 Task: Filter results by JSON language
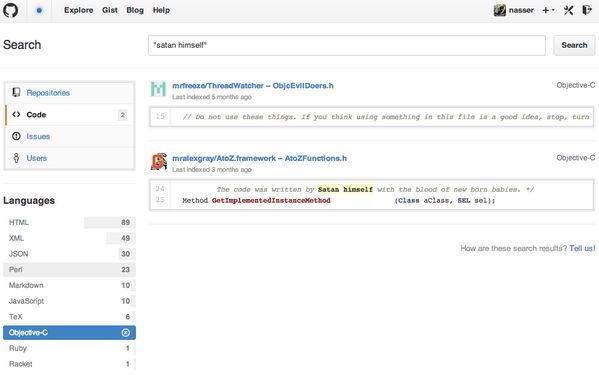pos(70,254)
